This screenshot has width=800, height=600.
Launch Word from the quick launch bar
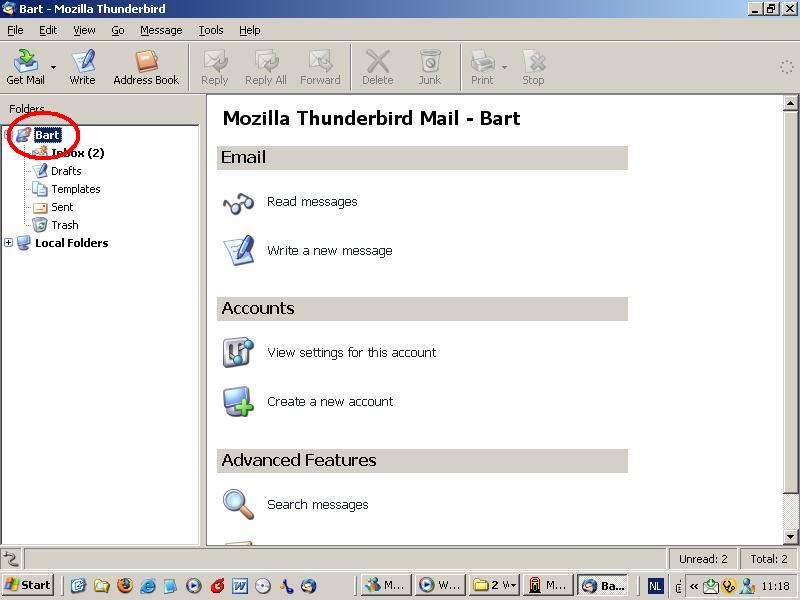[x=239, y=585]
